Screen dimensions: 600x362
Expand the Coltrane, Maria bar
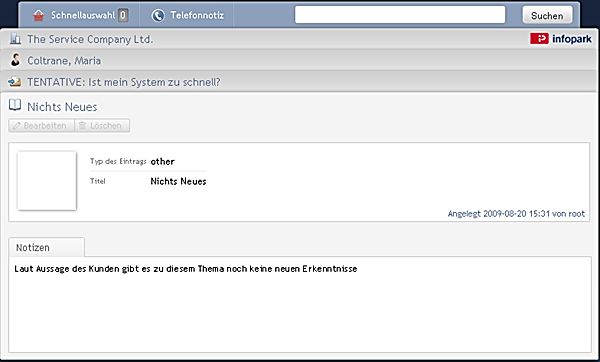[300, 60]
